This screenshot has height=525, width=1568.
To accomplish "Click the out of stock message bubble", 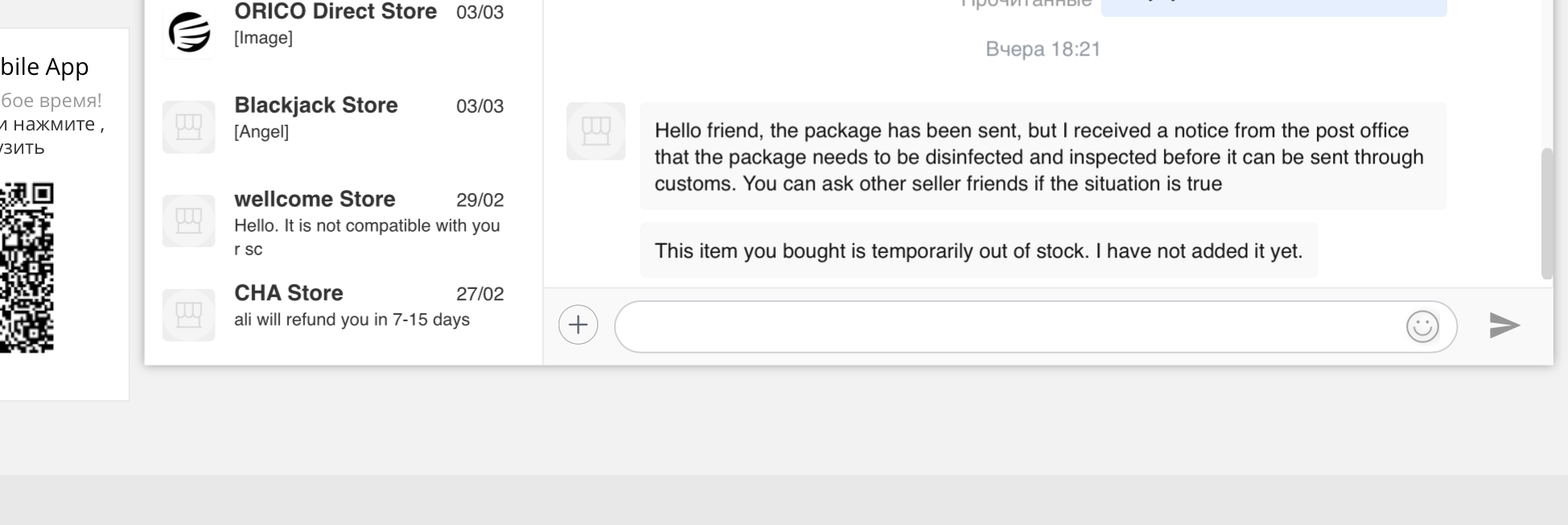I will (978, 251).
